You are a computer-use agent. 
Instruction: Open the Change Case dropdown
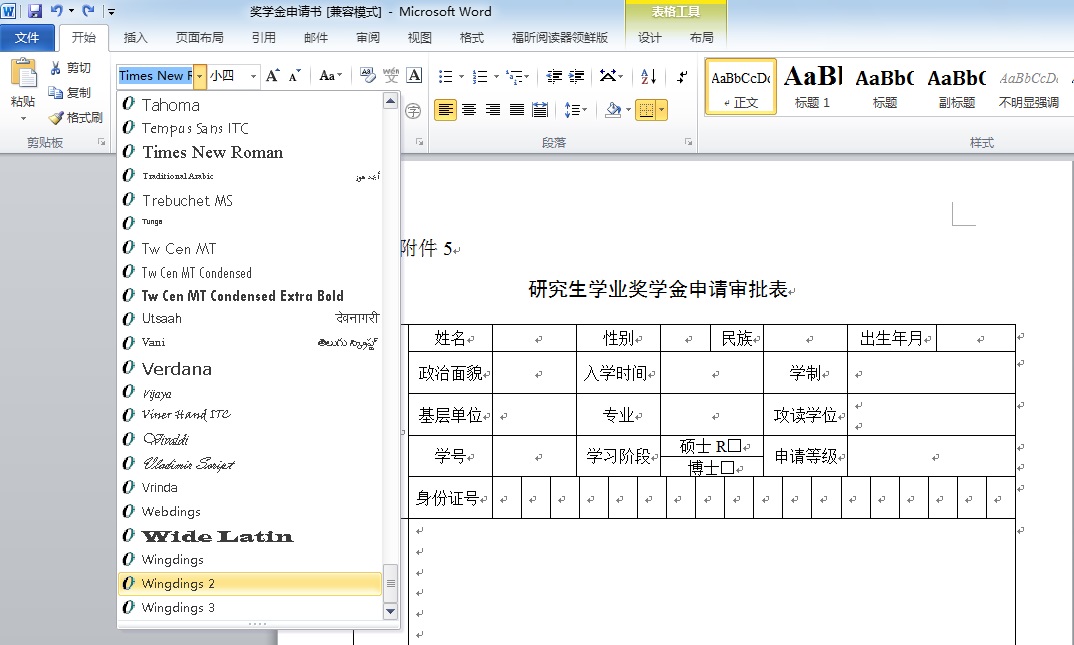point(331,75)
